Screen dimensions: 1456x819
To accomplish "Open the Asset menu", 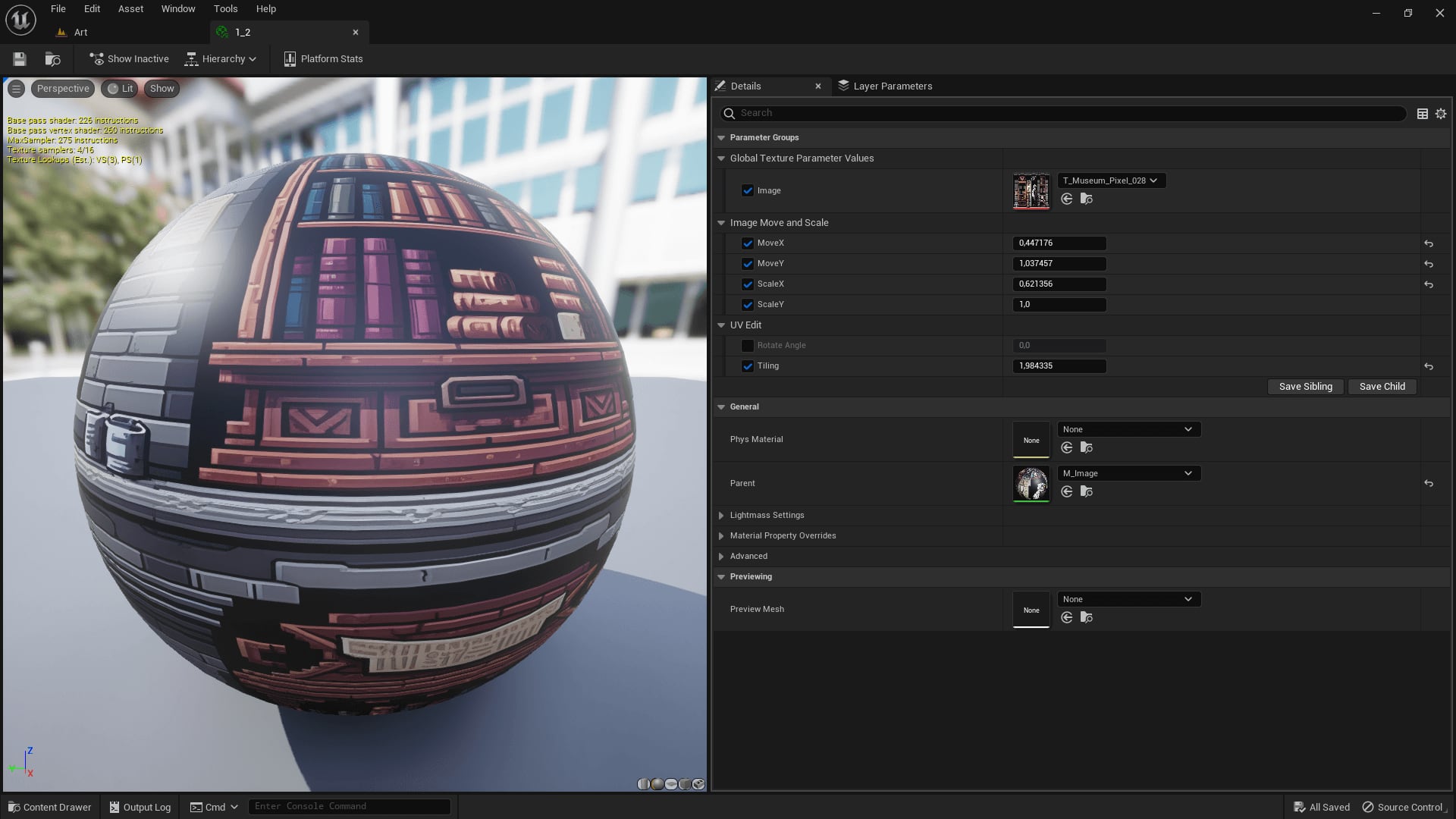I will [130, 8].
